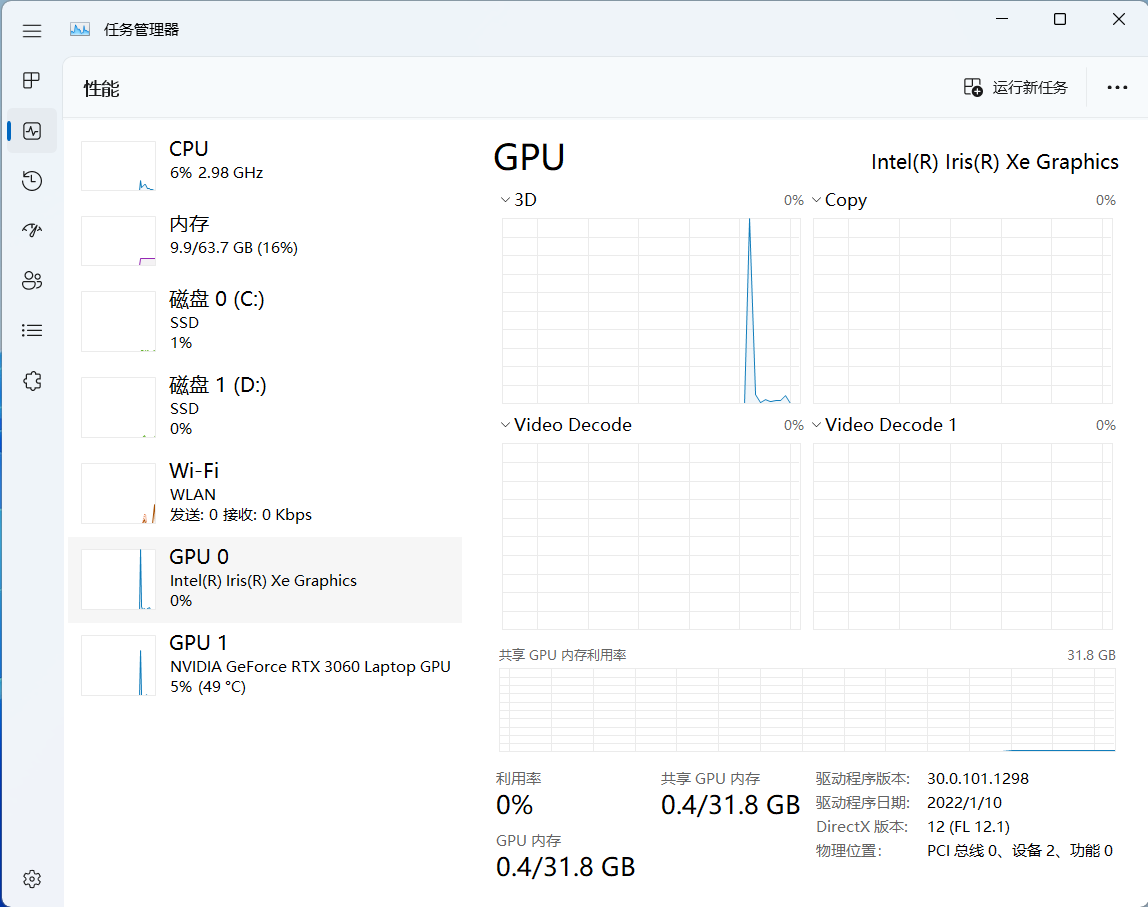The height and width of the screenshot is (907, 1148).
Task: Click the shared GPU memory usage graph
Action: (x=806, y=710)
